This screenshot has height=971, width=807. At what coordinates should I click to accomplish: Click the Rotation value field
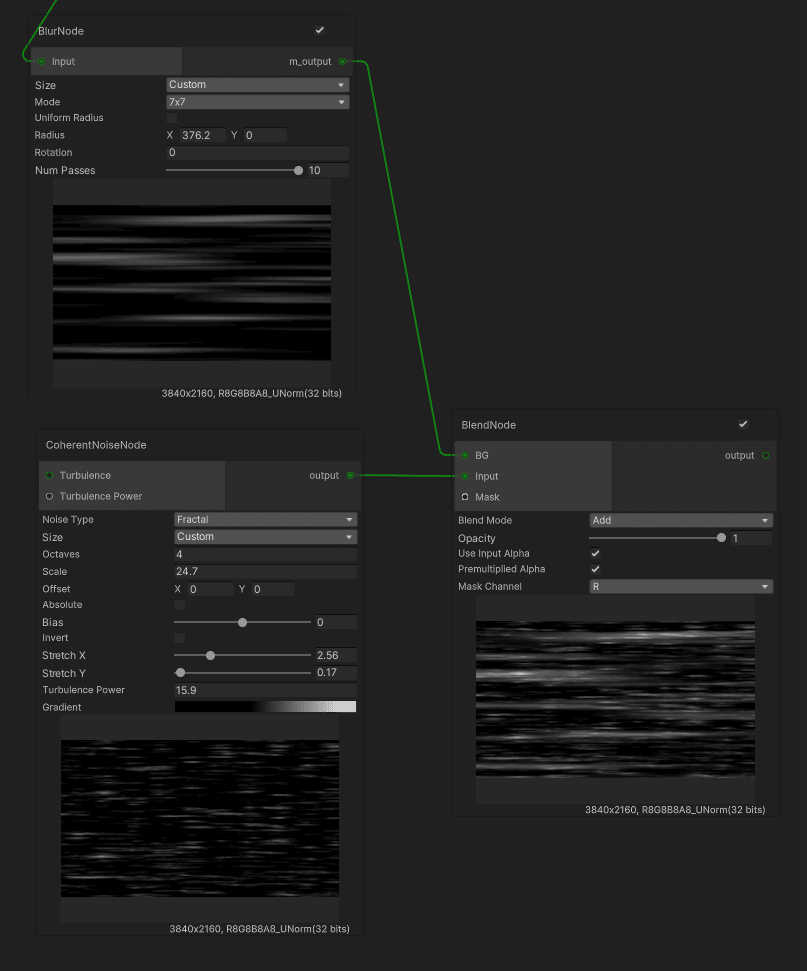coord(258,152)
